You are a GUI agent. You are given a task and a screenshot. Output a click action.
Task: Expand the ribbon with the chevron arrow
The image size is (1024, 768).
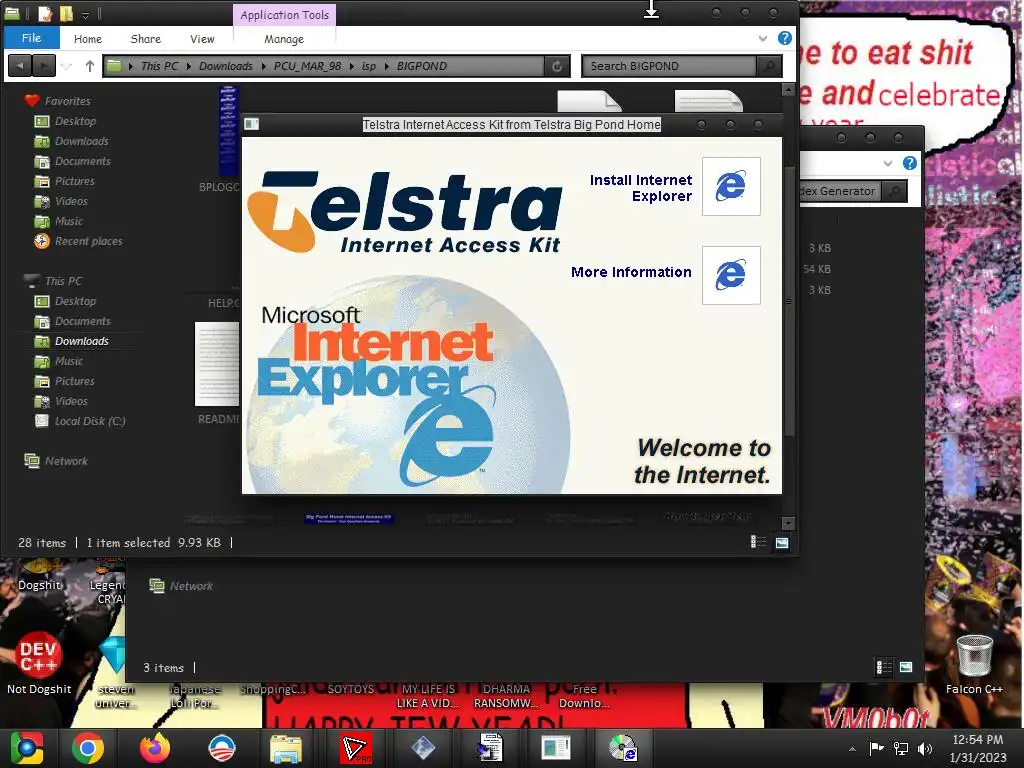762,39
